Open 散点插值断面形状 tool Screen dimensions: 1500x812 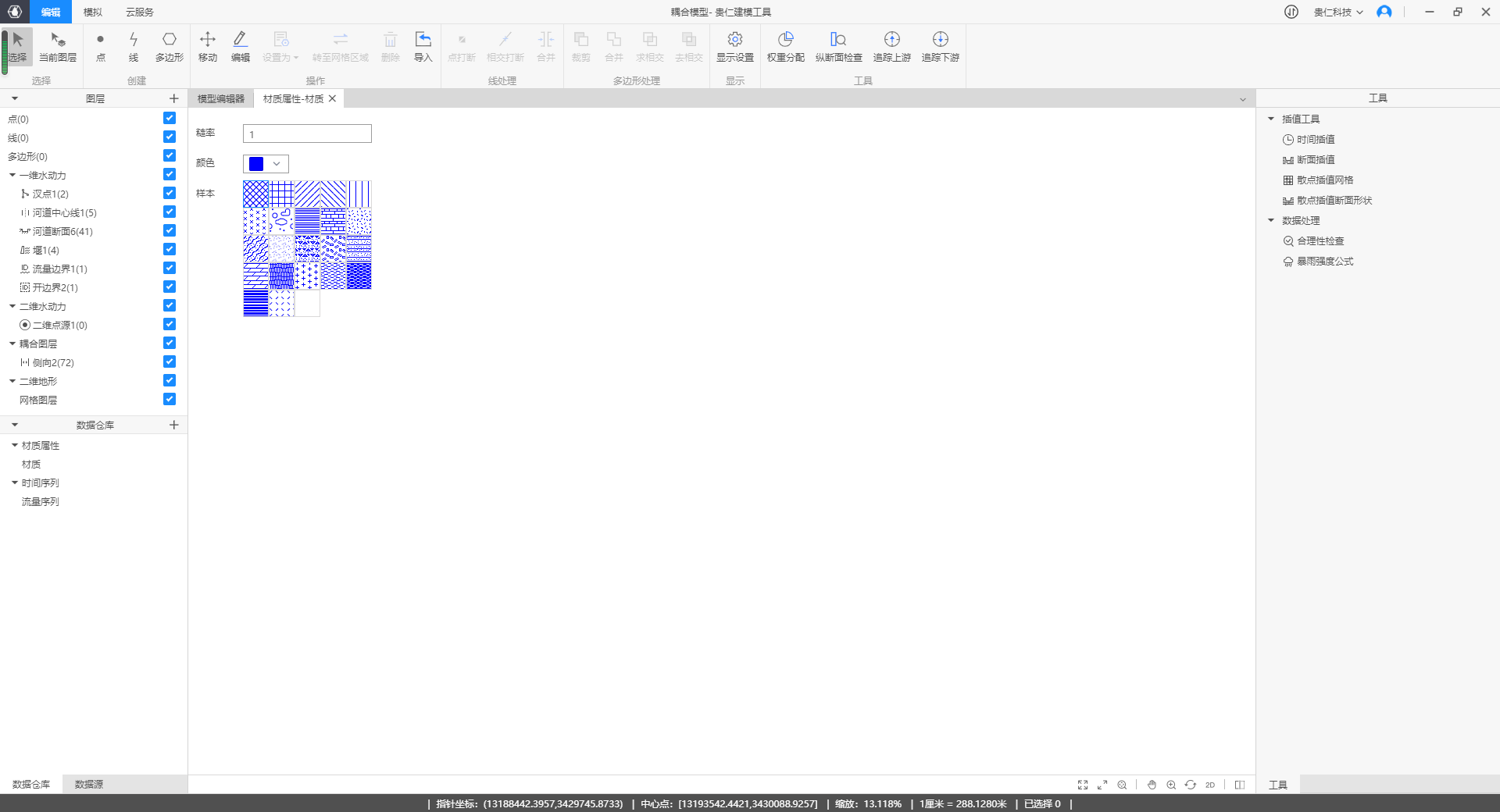coord(1327,200)
